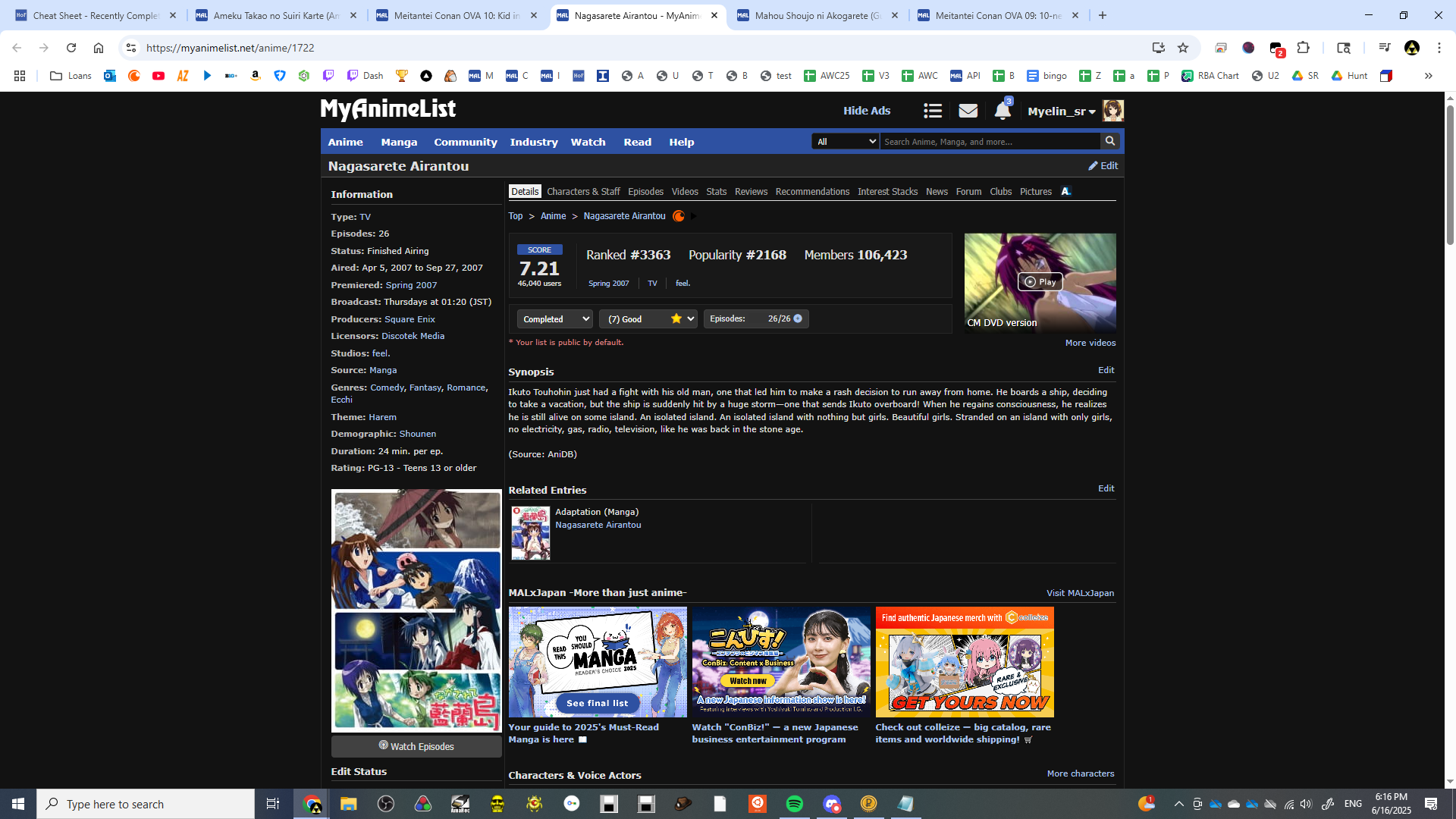Open the Discotek Media licensor link

pyautogui.click(x=413, y=336)
